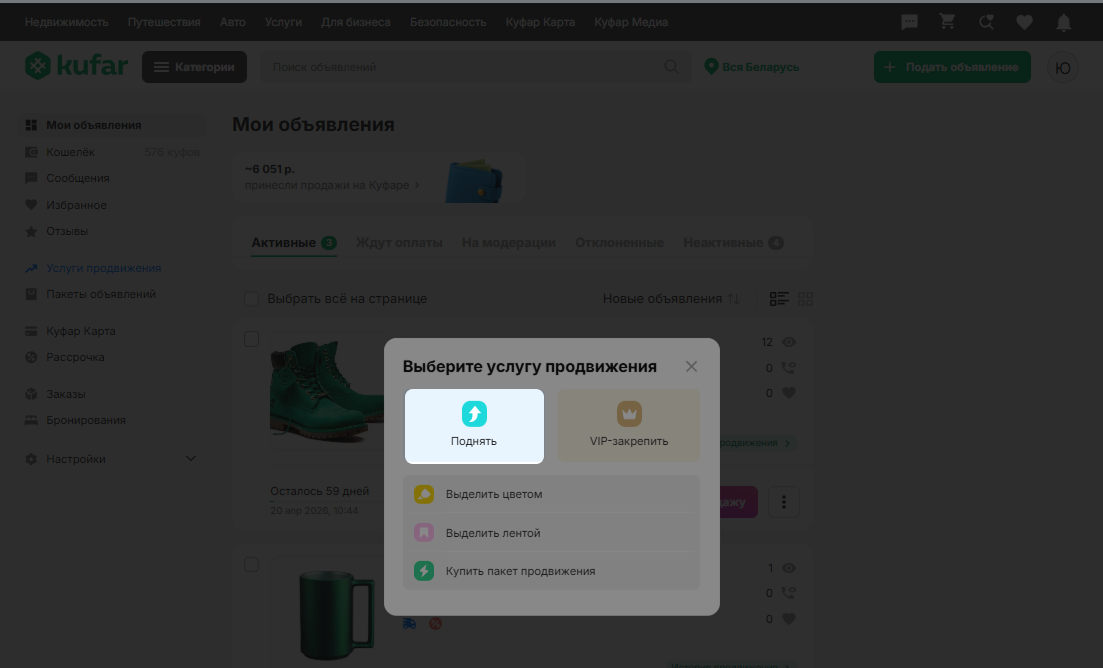Click Подать объявление button
The width and height of the screenshot is (1103, 668).
[952, 67]
